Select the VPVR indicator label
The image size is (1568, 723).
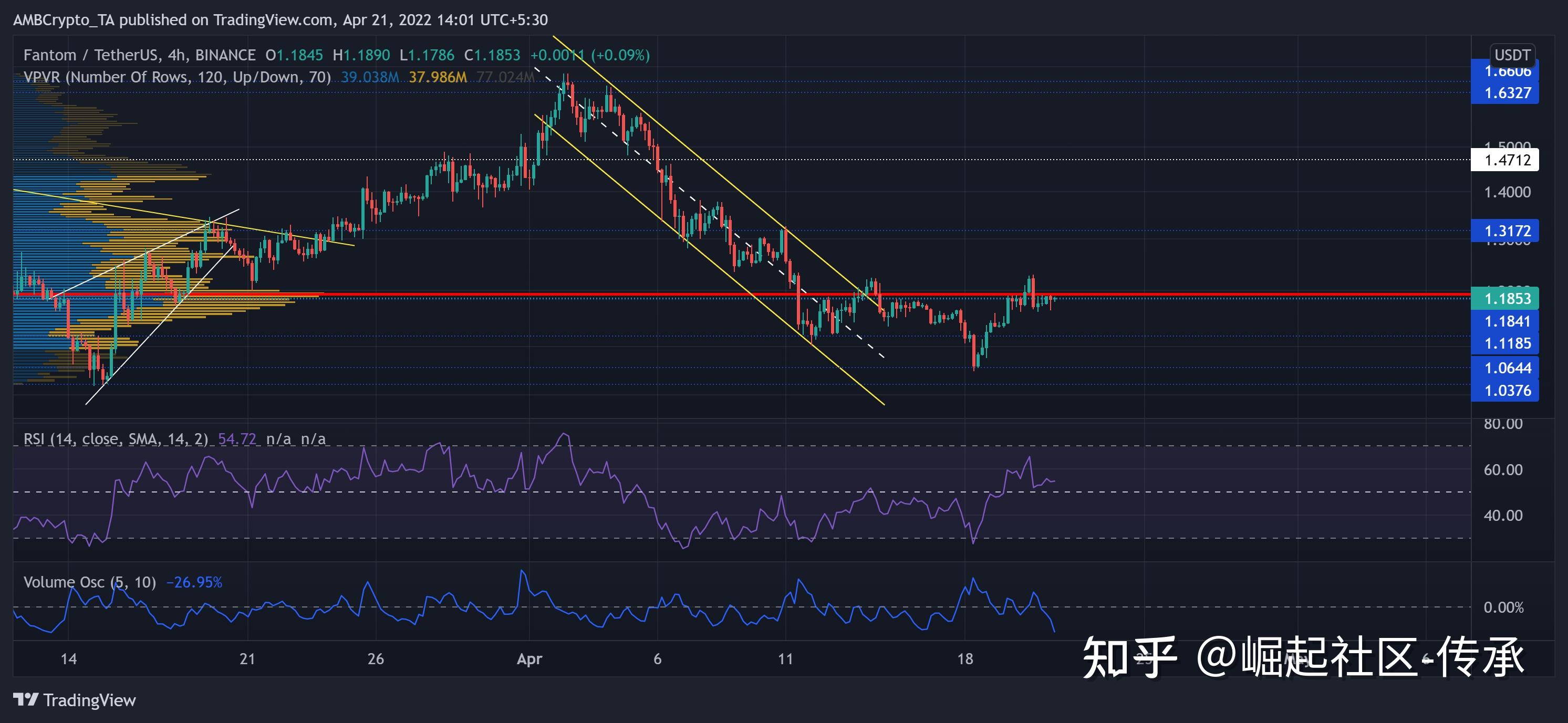point(177,77)
